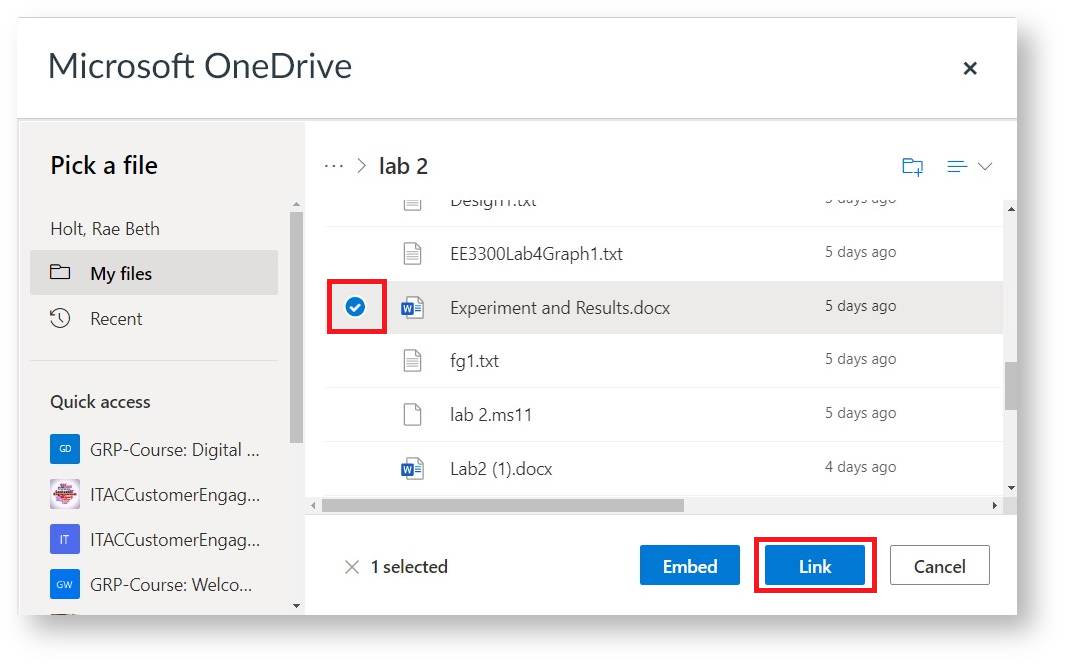Clear selection with the X beside 1 selected
This screenshot has width=1065, height=663.
pyautogui.click(x=353, y=567)
